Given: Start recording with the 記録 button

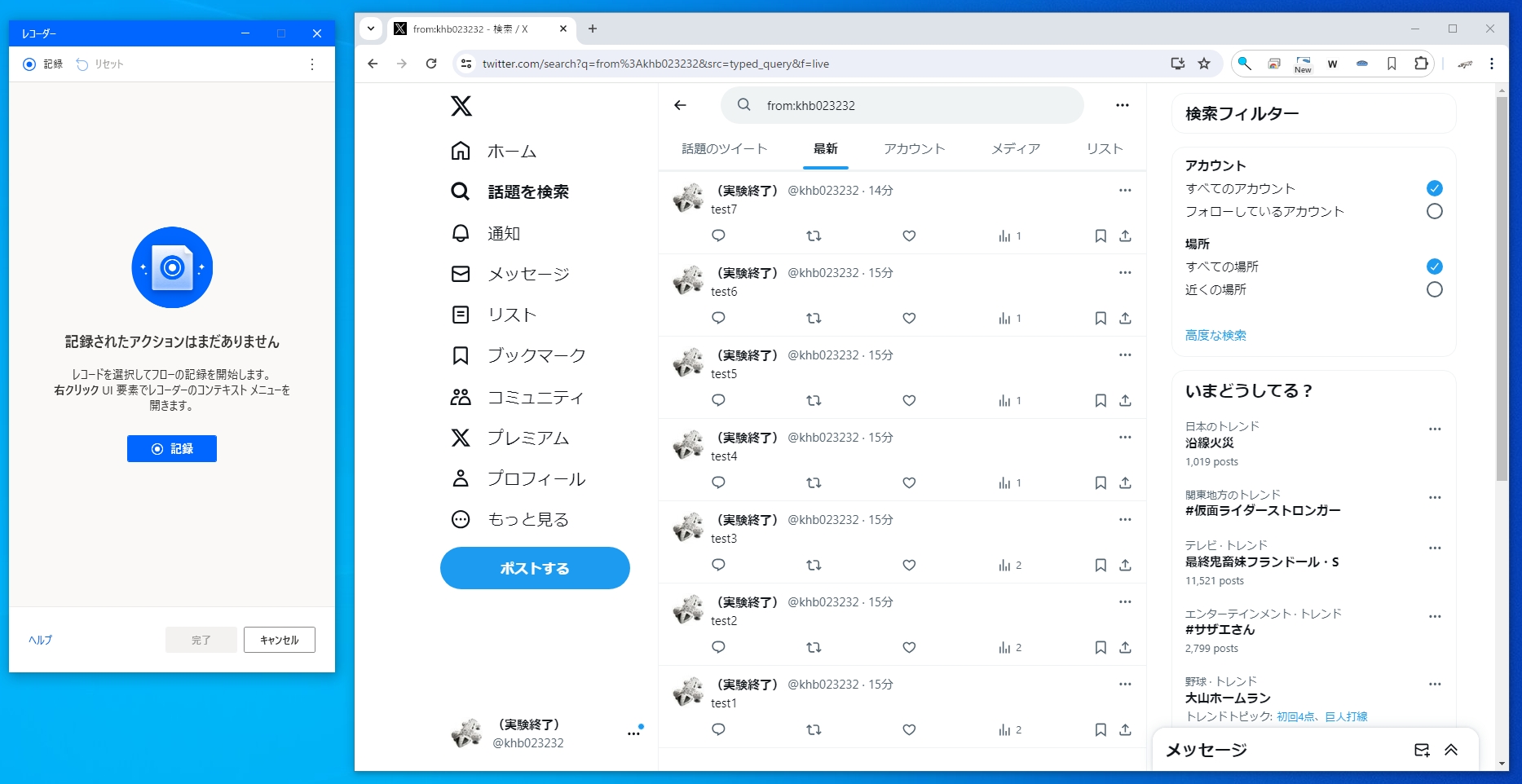Looking at the screenshot, I should (x=171, y=448).
